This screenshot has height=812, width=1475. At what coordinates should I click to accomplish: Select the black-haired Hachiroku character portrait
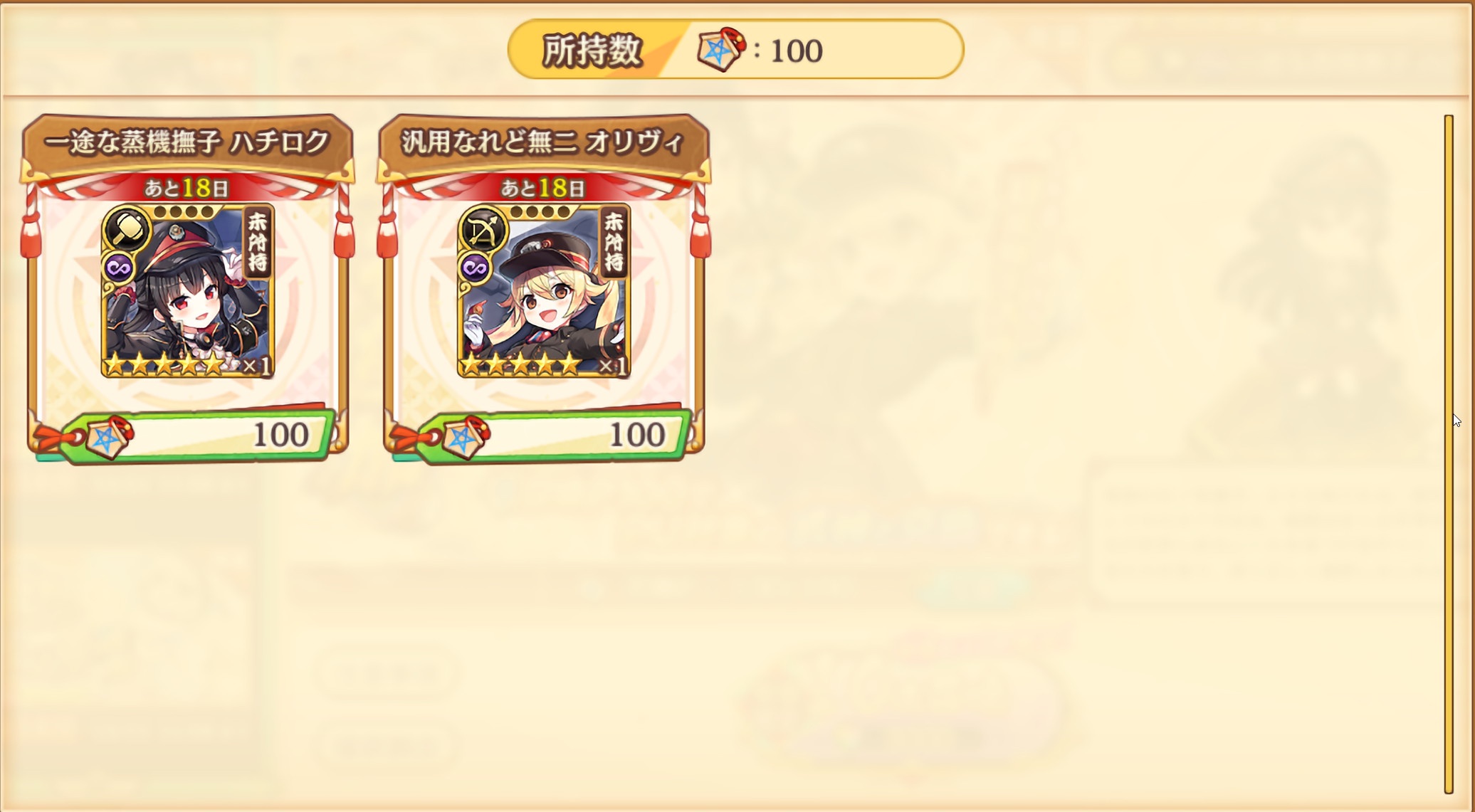pos(188,291)
